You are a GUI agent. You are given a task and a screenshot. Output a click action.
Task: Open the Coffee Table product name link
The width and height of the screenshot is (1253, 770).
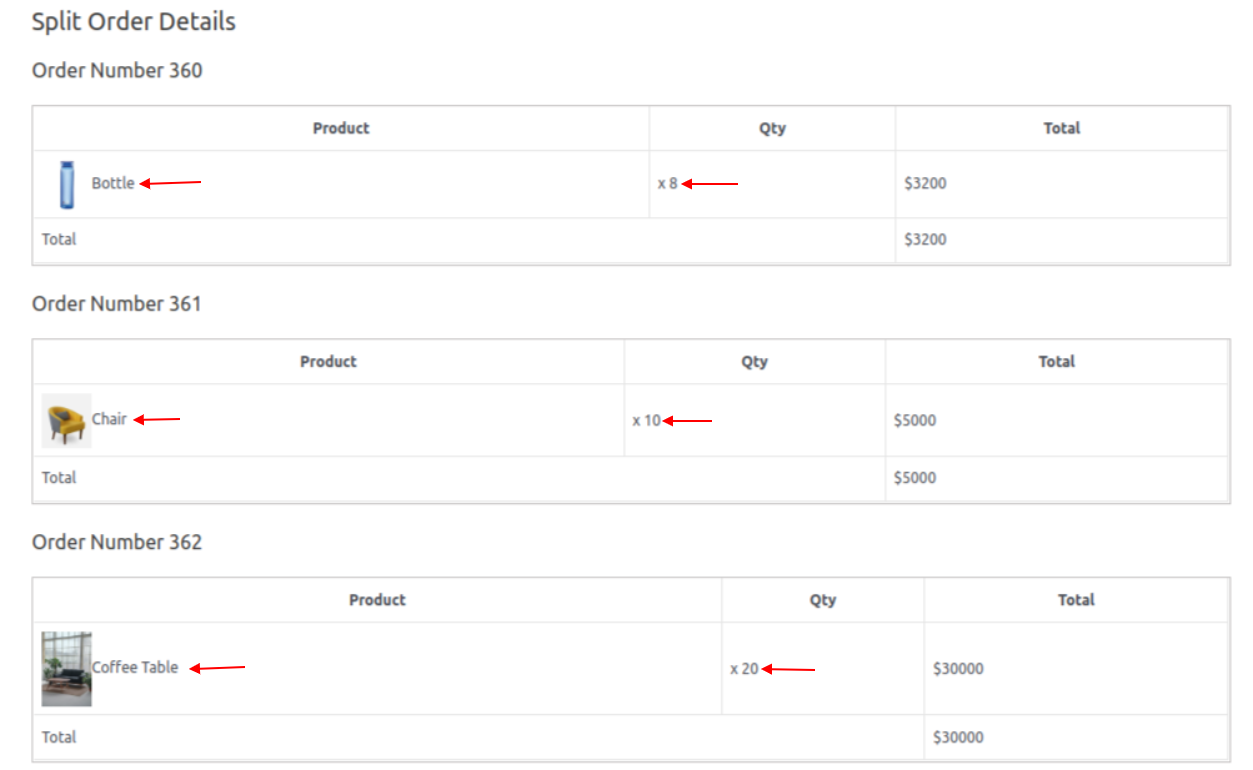pos(135,667)
